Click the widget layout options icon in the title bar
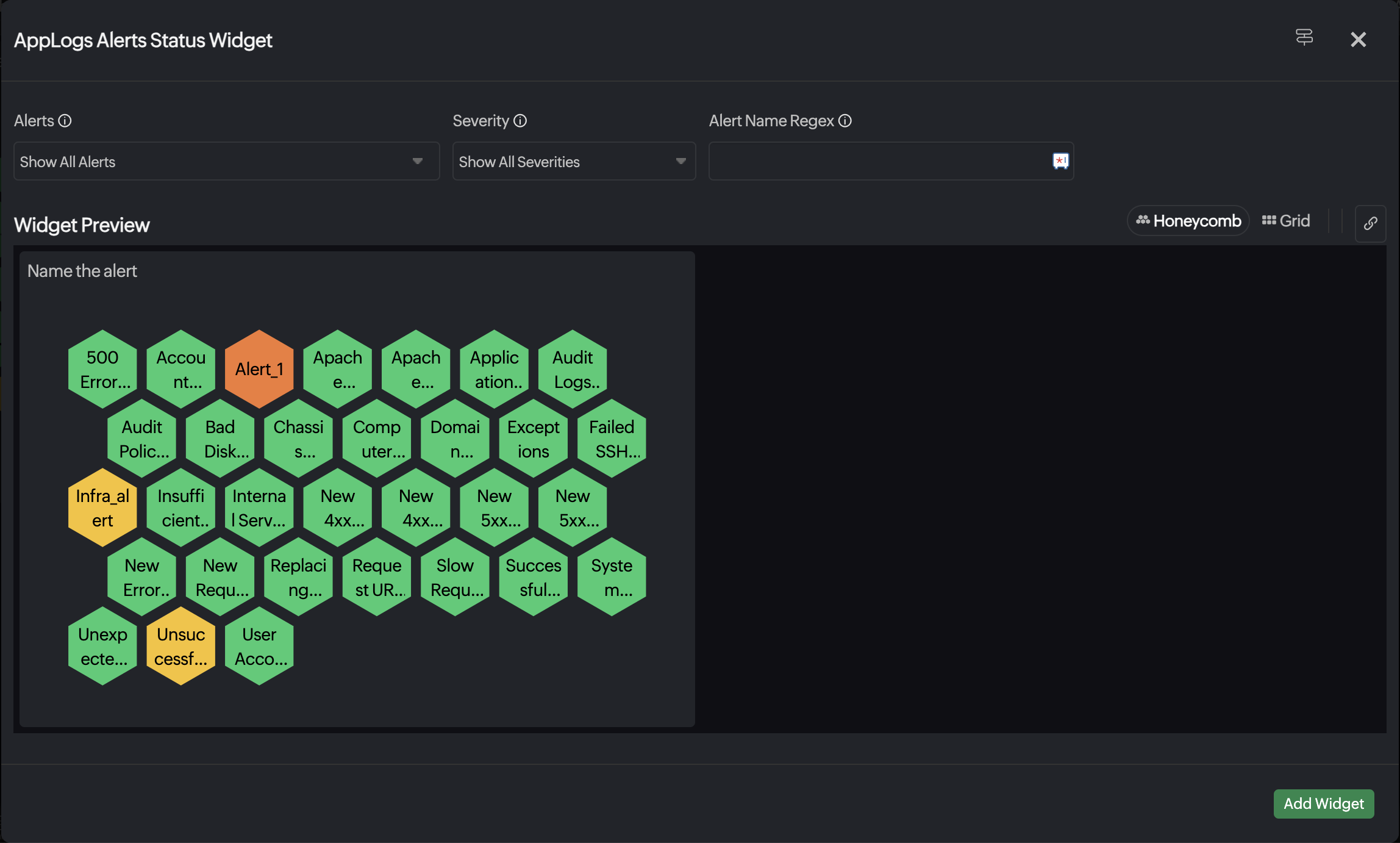Image resolution: width=1400 pixels, height=843 pixels. 1304,38
